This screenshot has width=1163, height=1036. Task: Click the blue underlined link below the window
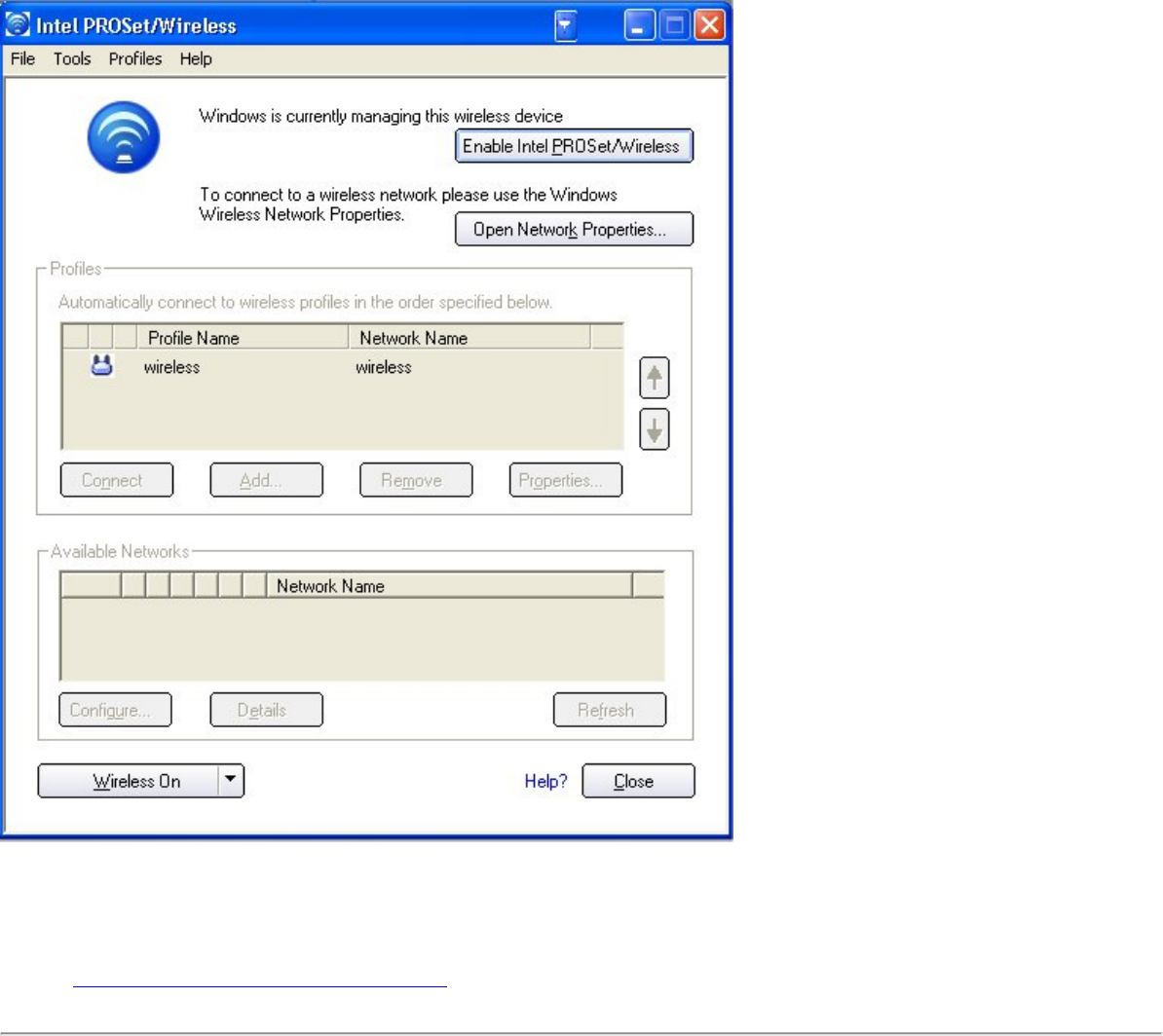[260, 984]
